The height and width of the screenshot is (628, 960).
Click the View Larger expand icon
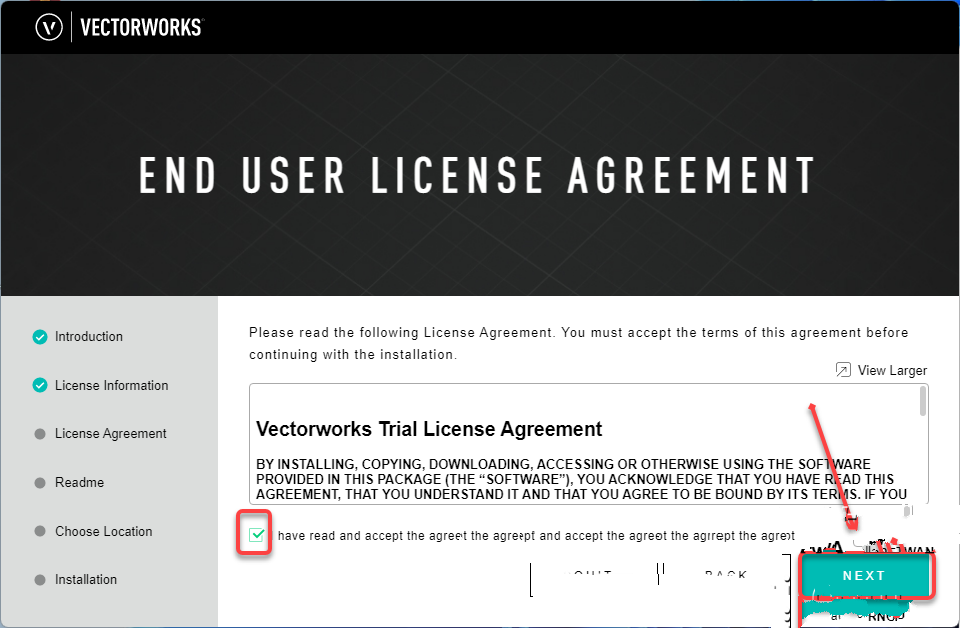[843, 370]
